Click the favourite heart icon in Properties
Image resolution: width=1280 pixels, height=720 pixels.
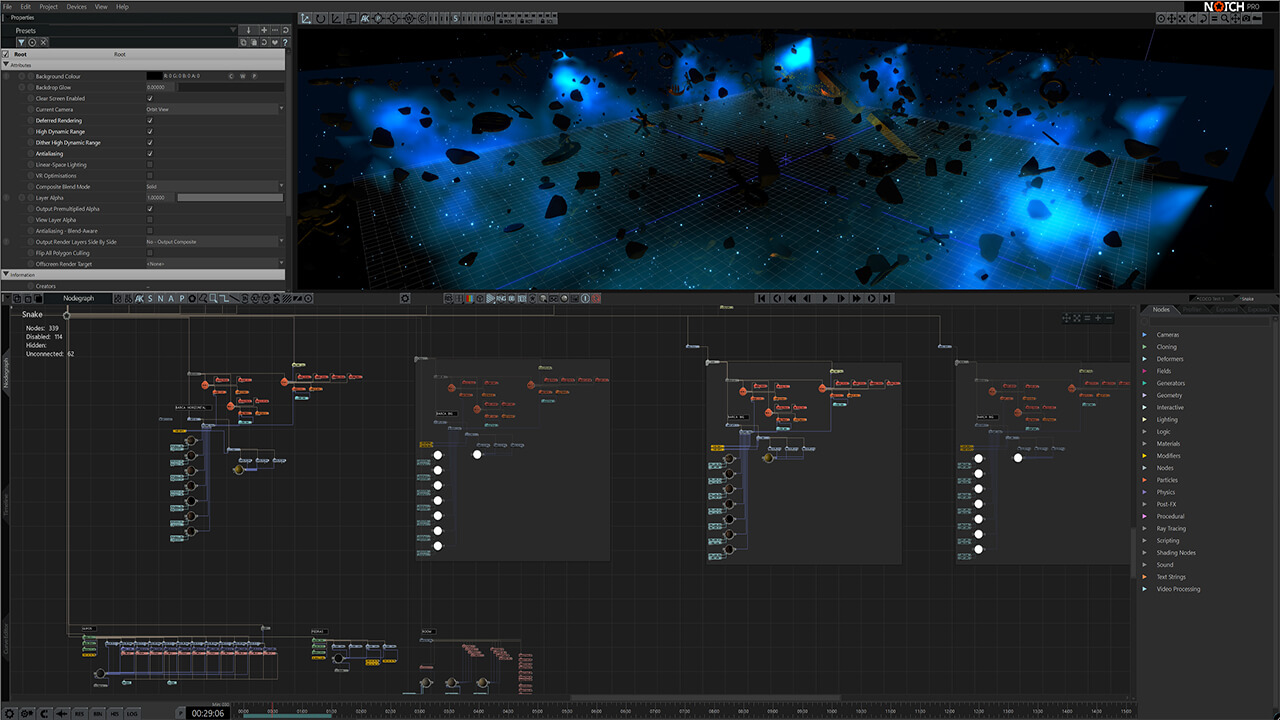click(275, 42)
